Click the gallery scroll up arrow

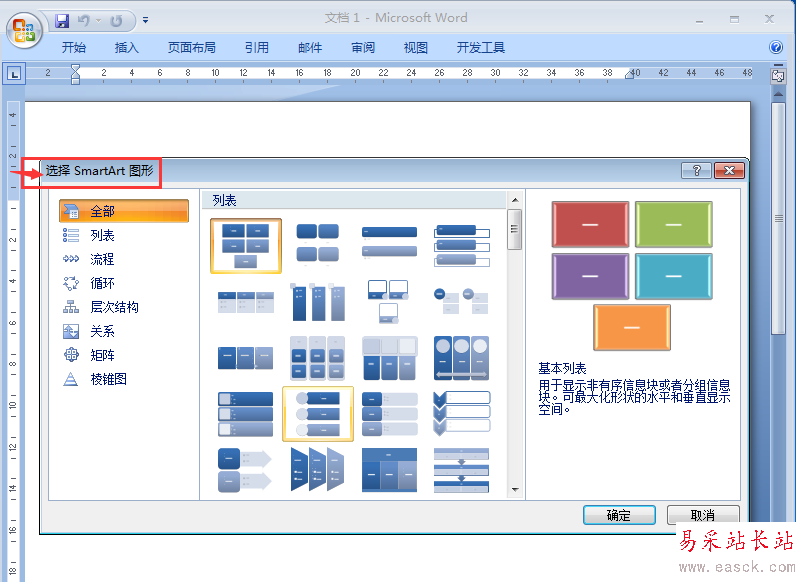click(x=515, y=200)
